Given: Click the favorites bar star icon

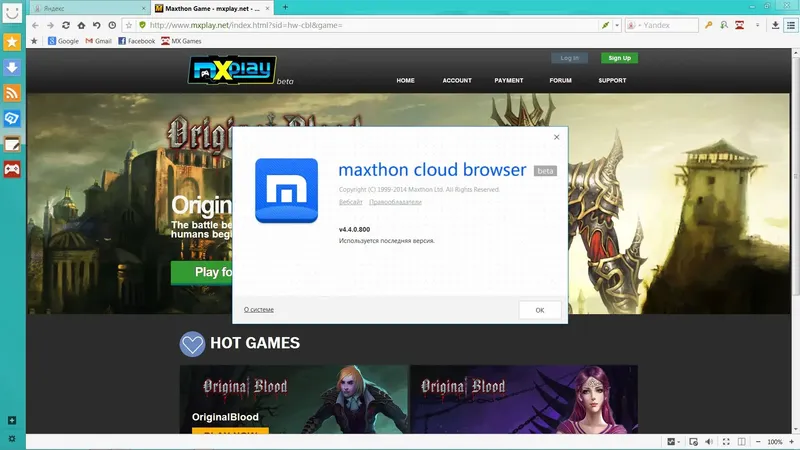Looking at the screenshot, I should [34, 41].
